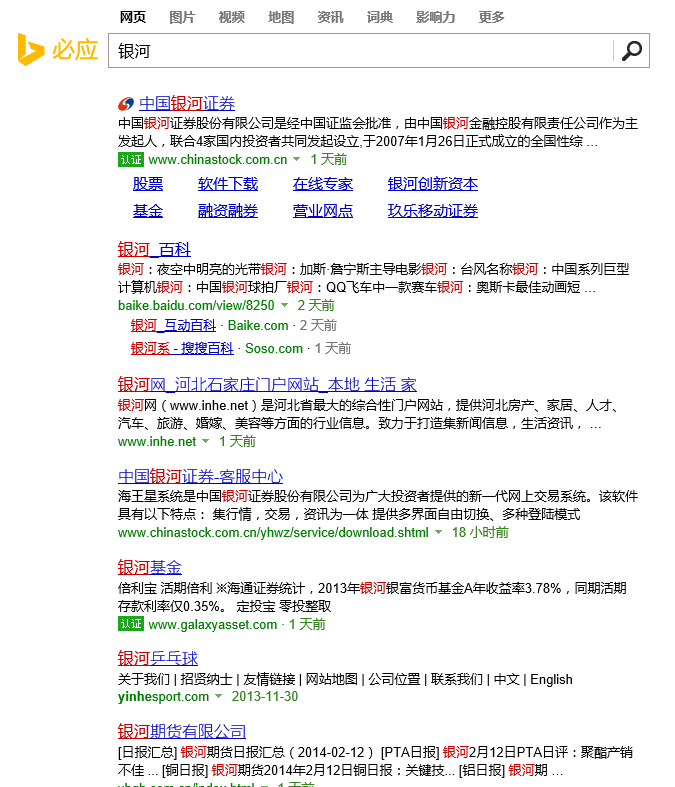
Task: Click the www.inhe.net green URL
Action: pyautogui.click(x=157, y=442)
